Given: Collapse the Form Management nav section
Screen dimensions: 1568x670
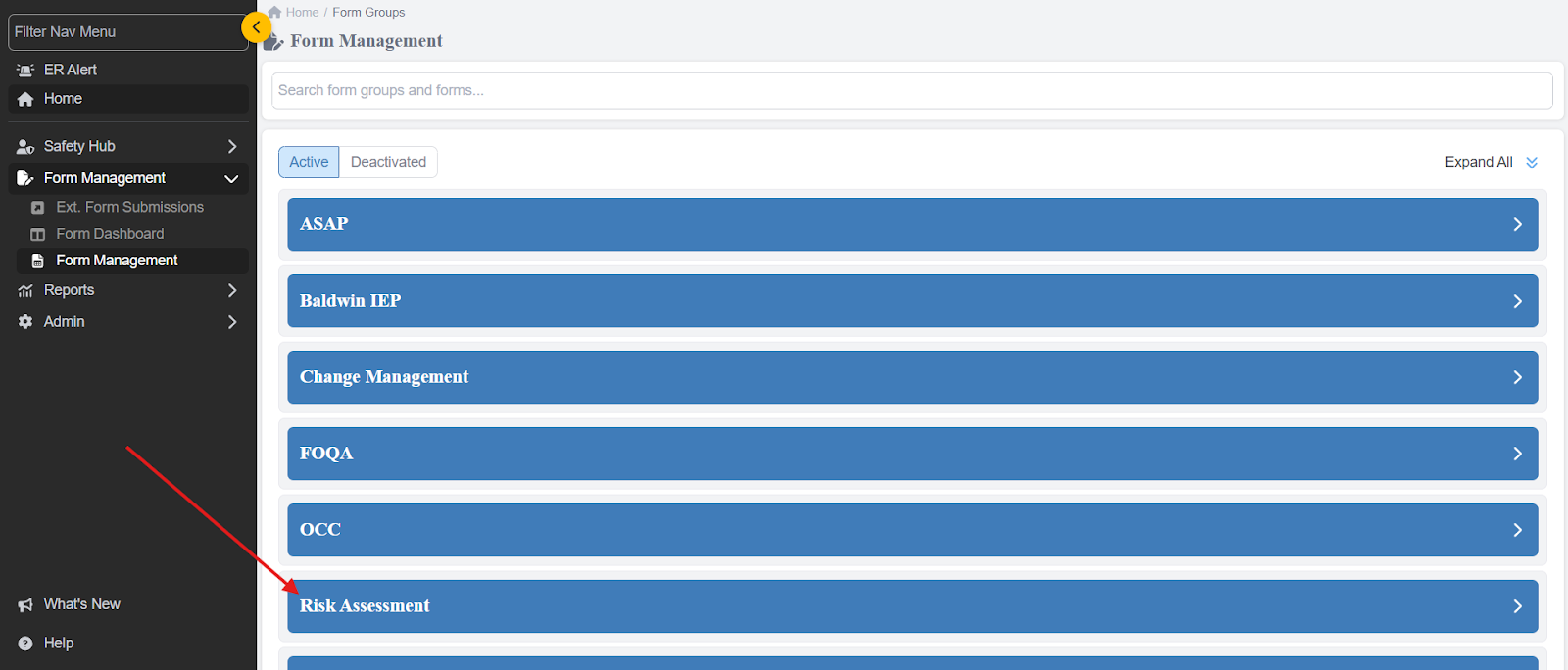Looking at the screenshot, I should pos(232,178).
